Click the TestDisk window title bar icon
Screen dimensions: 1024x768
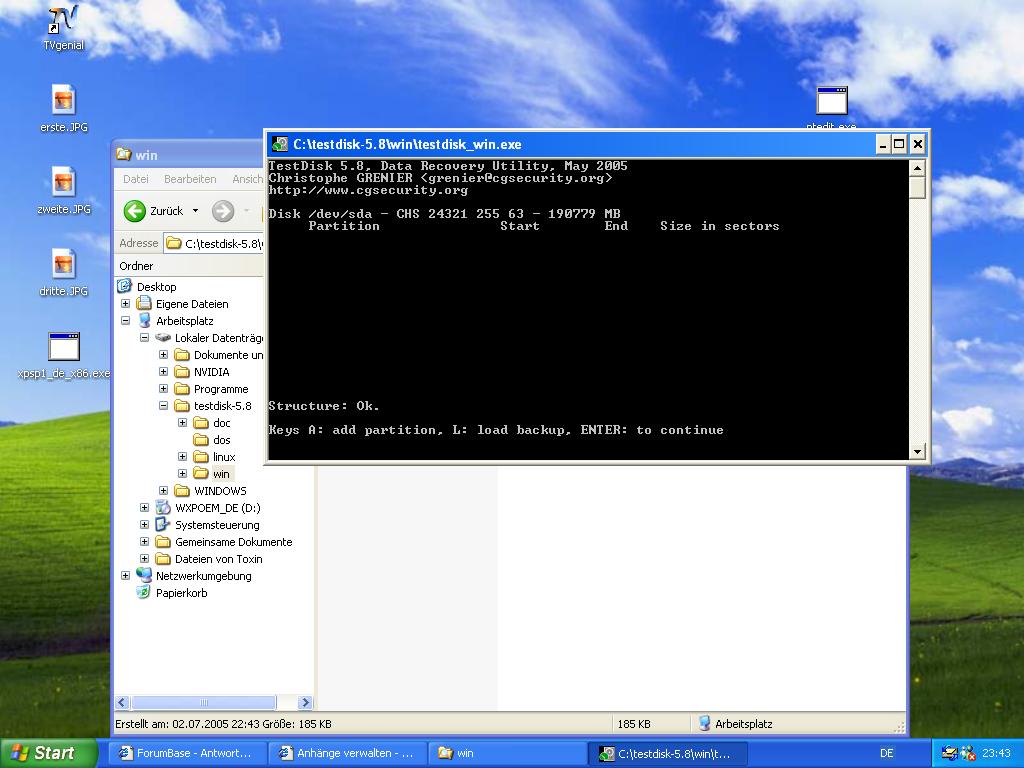coord(280,144)
